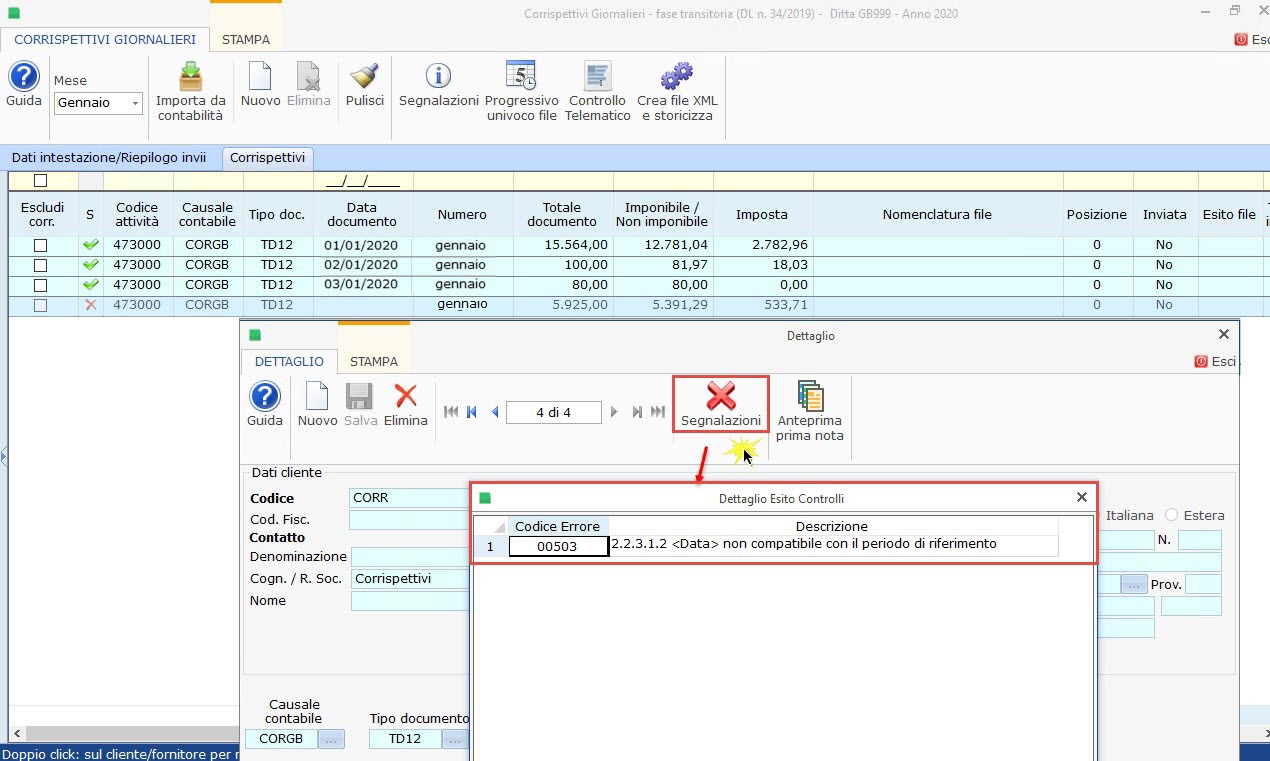Switch to CORRISPETTIVI GIORNALIERI tab
The height and width of the screenshot is (761, 1270).
point(105,40)
